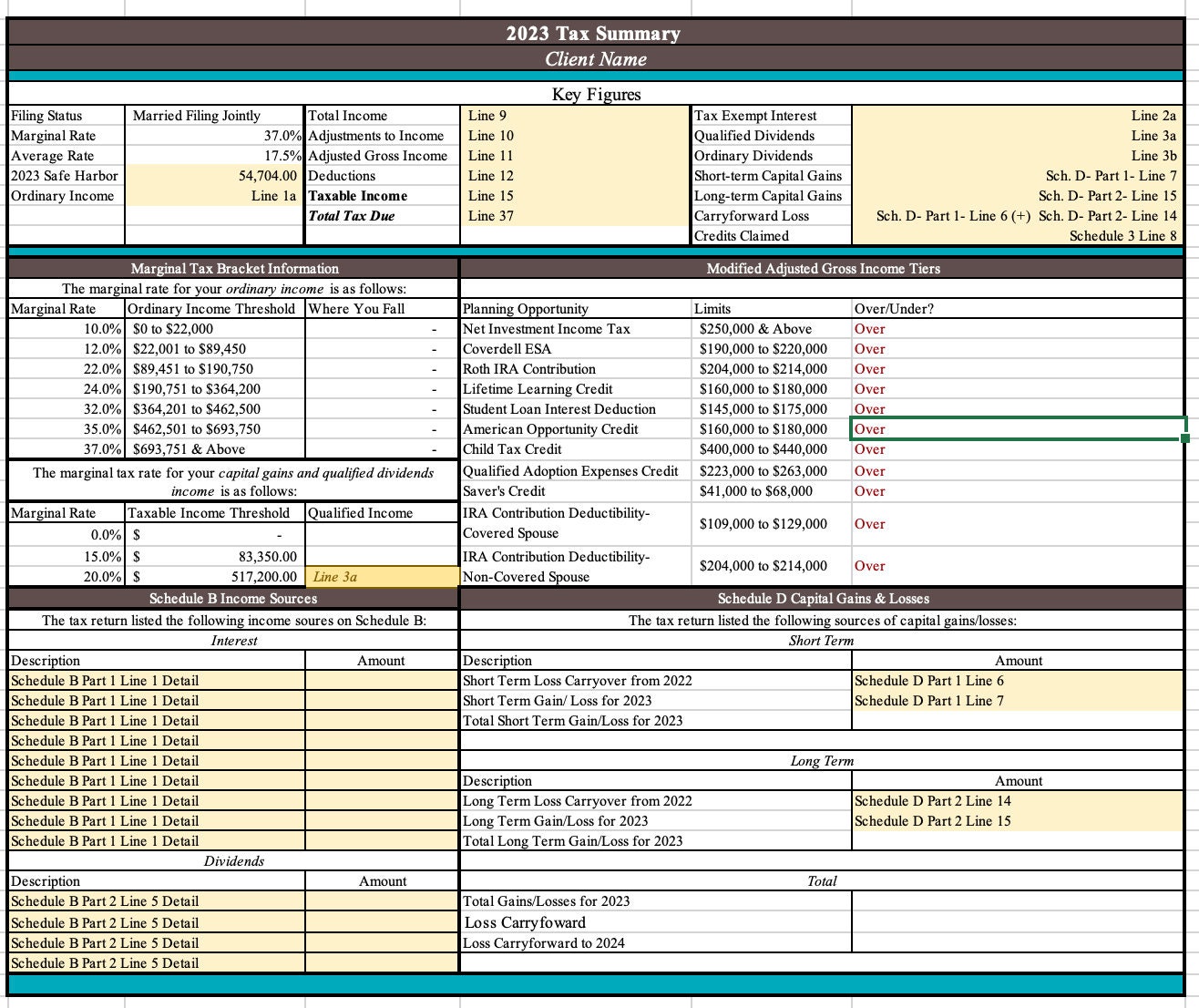Select the "Student Loan Interest Deduction" cell
1199x1008 pixels.
[576, 409]
